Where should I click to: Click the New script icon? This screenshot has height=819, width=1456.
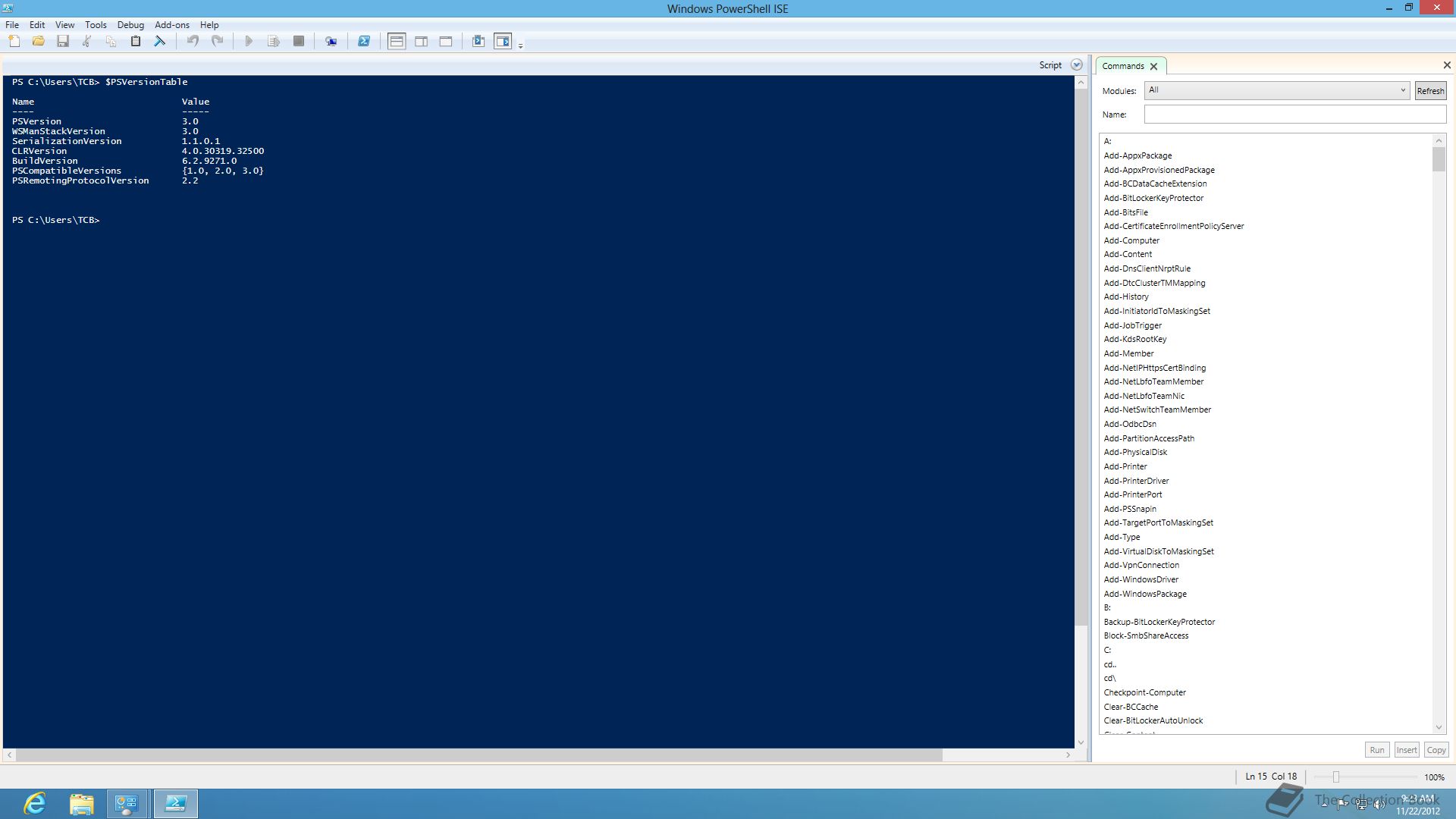pos(14,42)
